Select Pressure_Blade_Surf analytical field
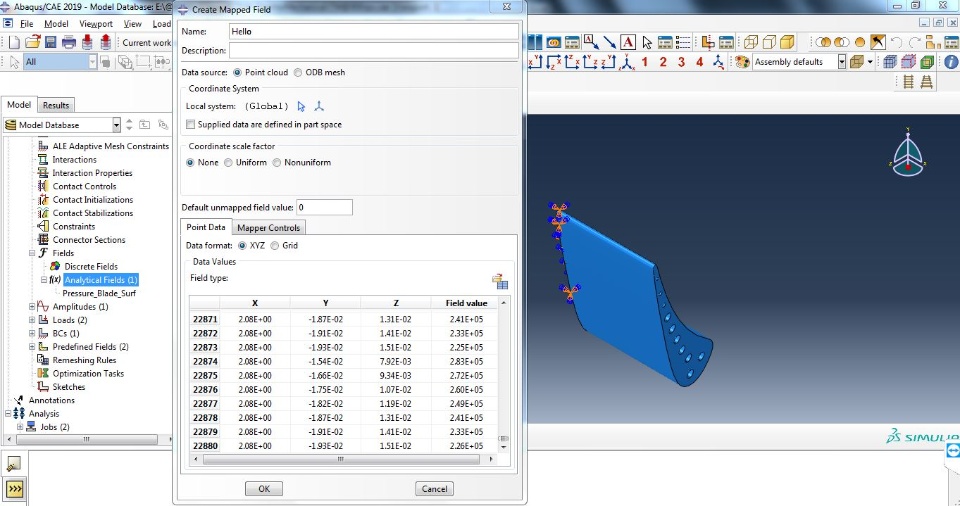 (99, 293)
